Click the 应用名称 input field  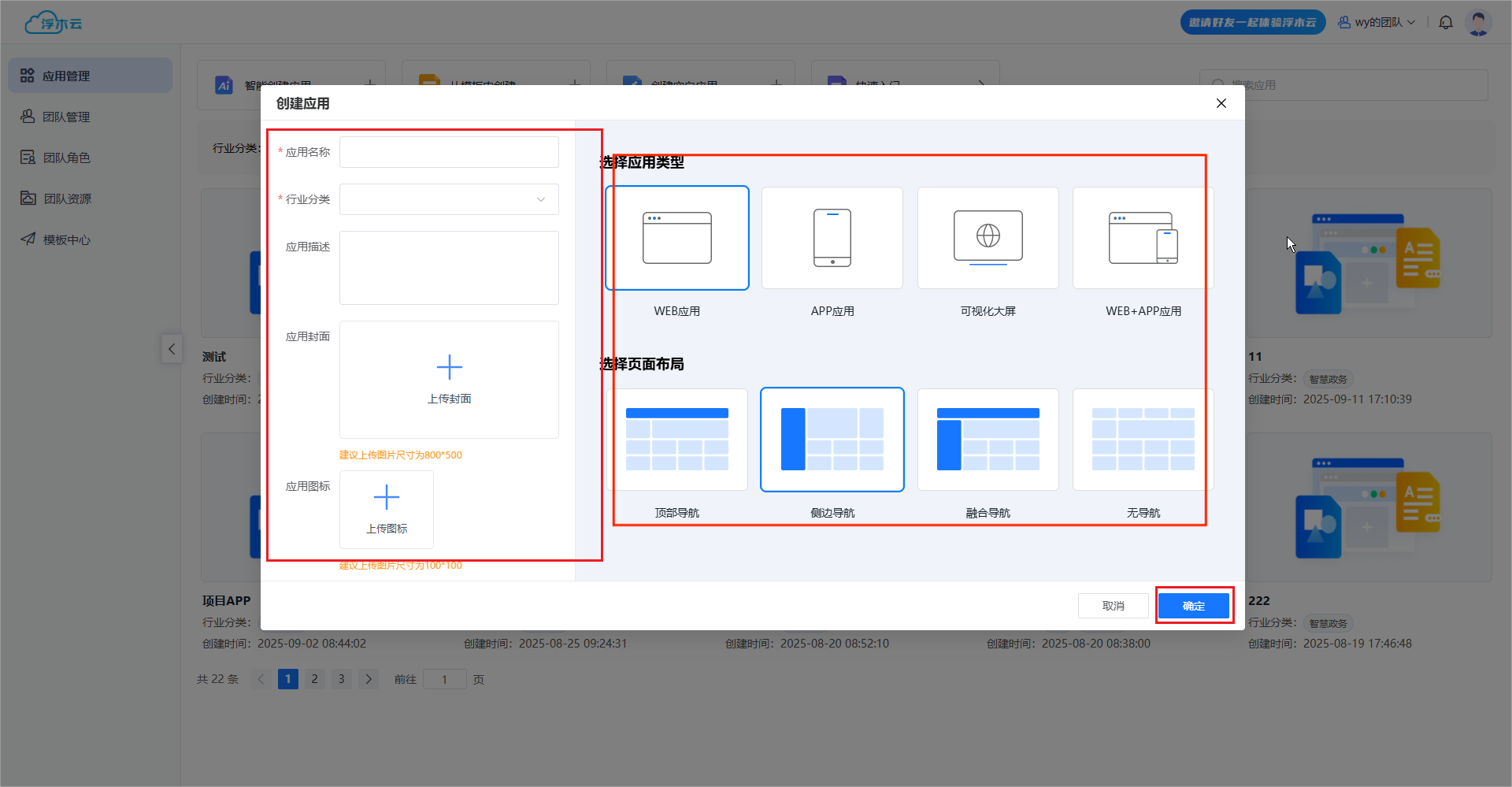(x=449, y=152)
